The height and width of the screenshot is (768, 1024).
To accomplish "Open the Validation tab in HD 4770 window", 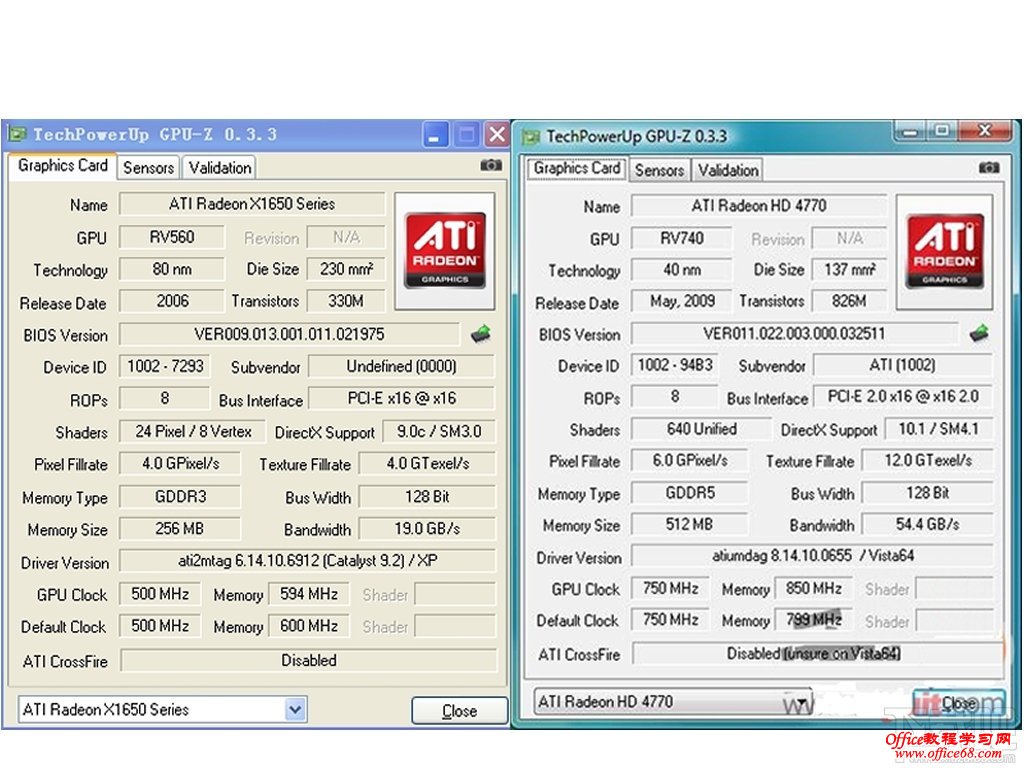I will click(728, 170).
